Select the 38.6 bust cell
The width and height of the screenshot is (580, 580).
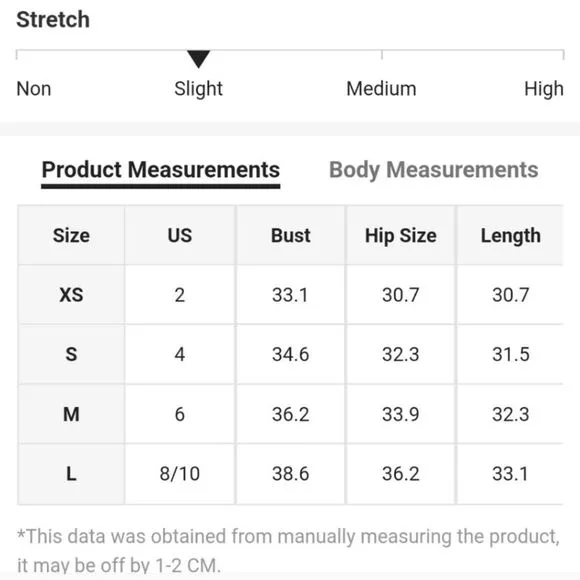click(x=290, y=474)
